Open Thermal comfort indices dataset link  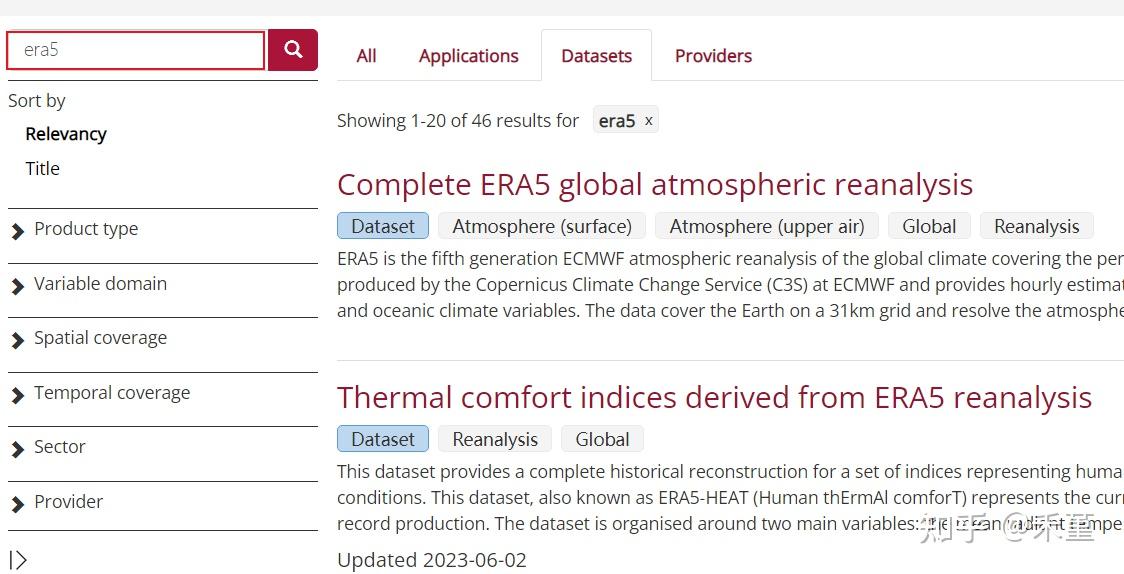pos(713,397)
